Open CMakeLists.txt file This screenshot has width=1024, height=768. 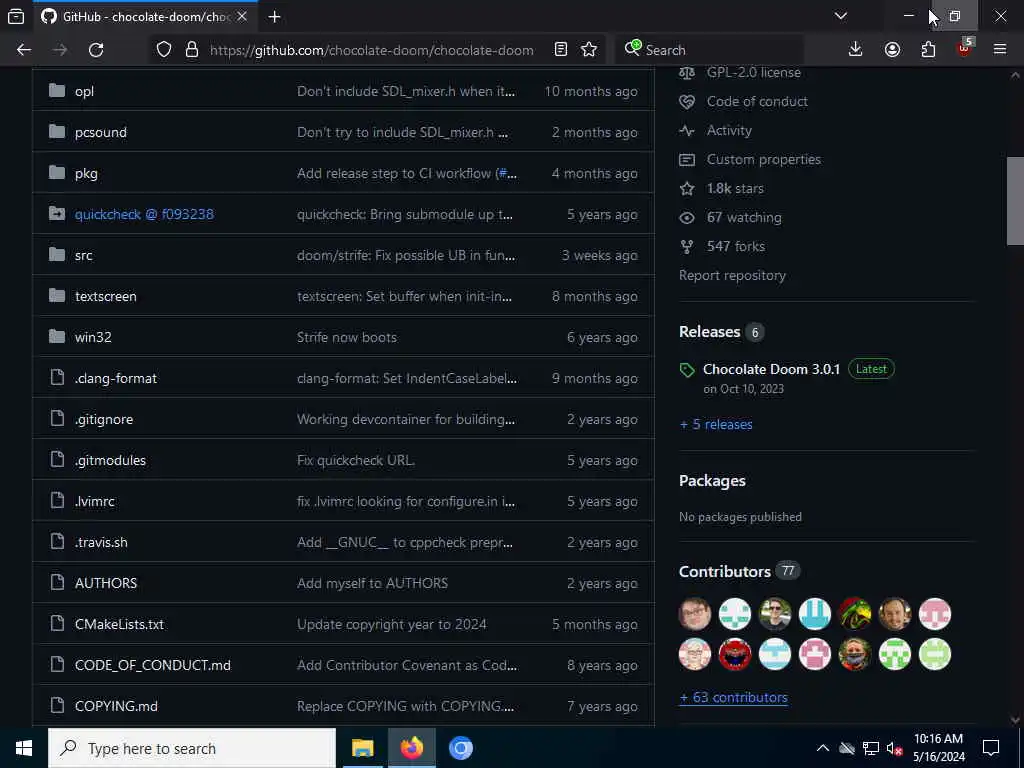(x=120, y=624)
